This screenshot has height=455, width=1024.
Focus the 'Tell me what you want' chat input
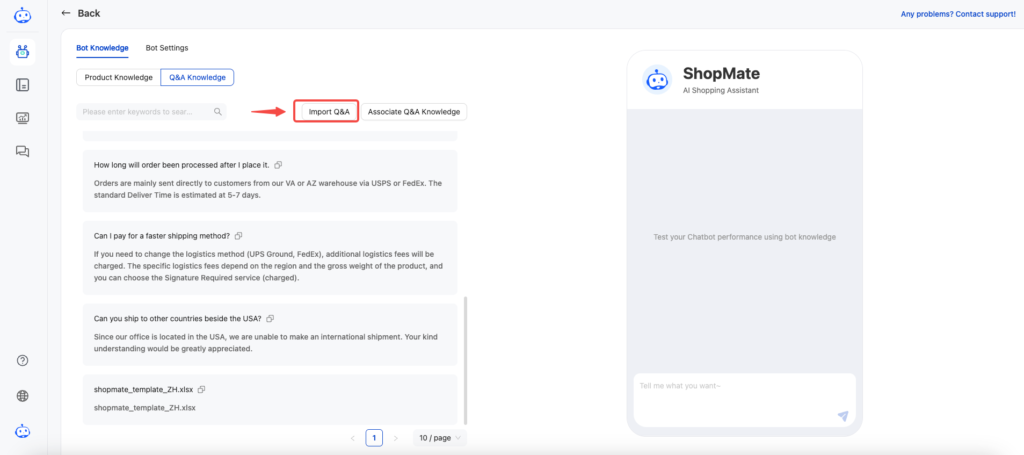pos(744,400)
